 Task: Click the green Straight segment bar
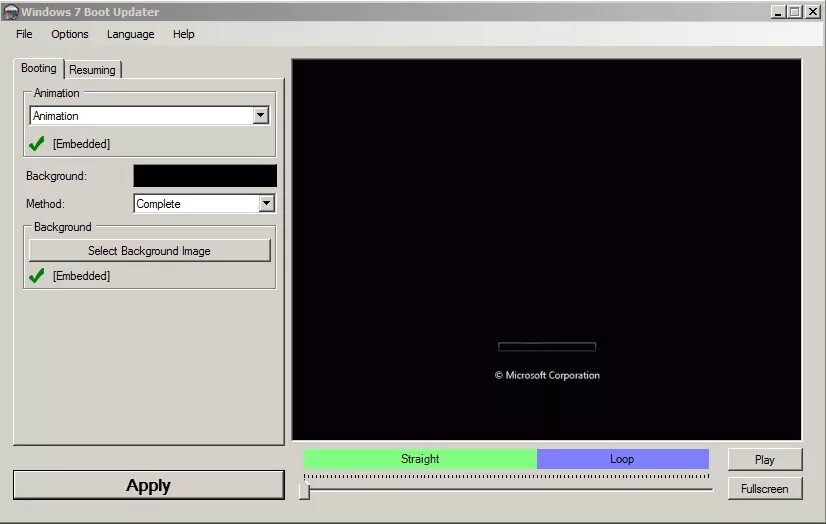point(420,459)
